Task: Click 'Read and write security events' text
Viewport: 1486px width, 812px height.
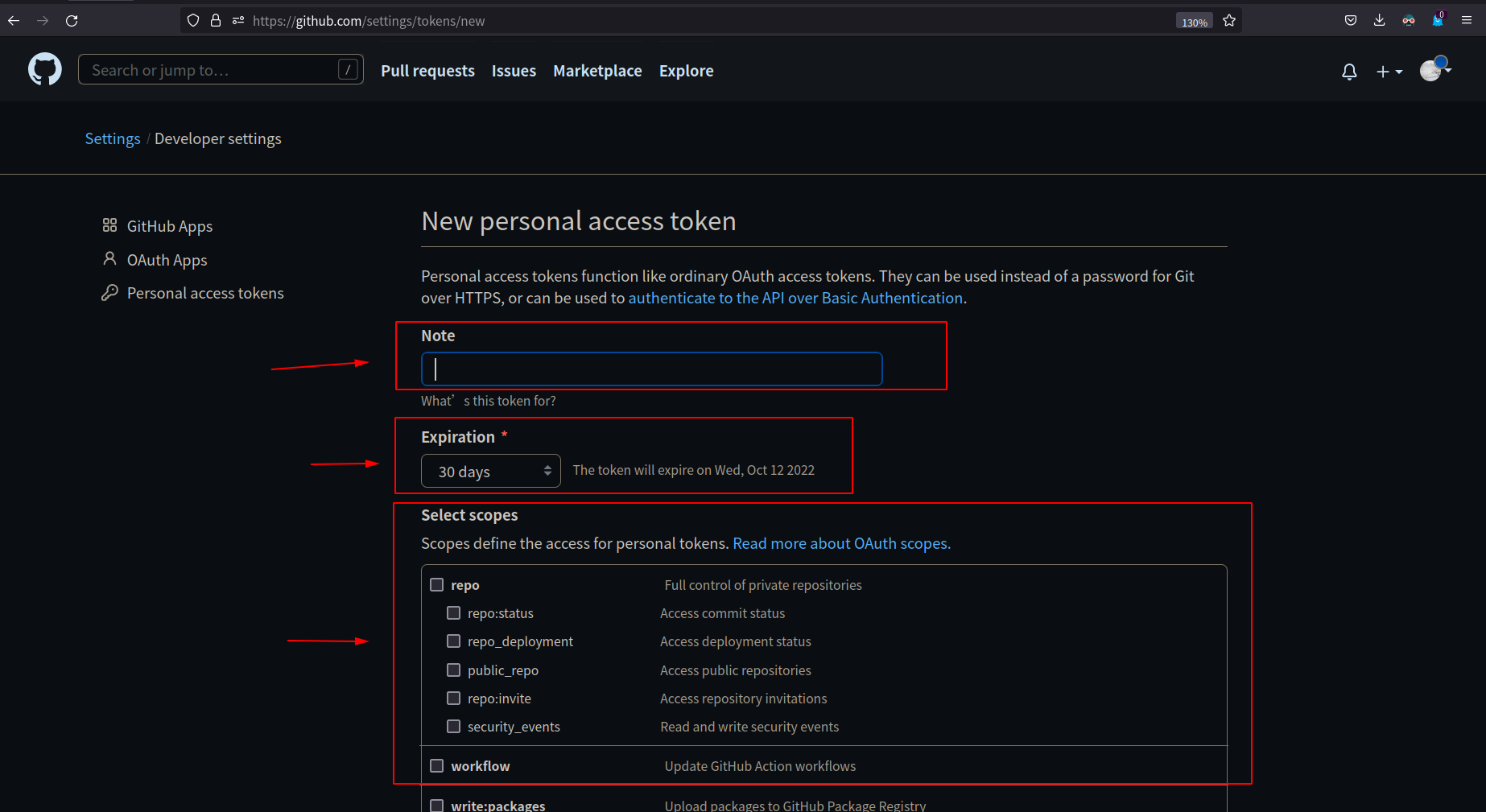Action: click(749, 727)
